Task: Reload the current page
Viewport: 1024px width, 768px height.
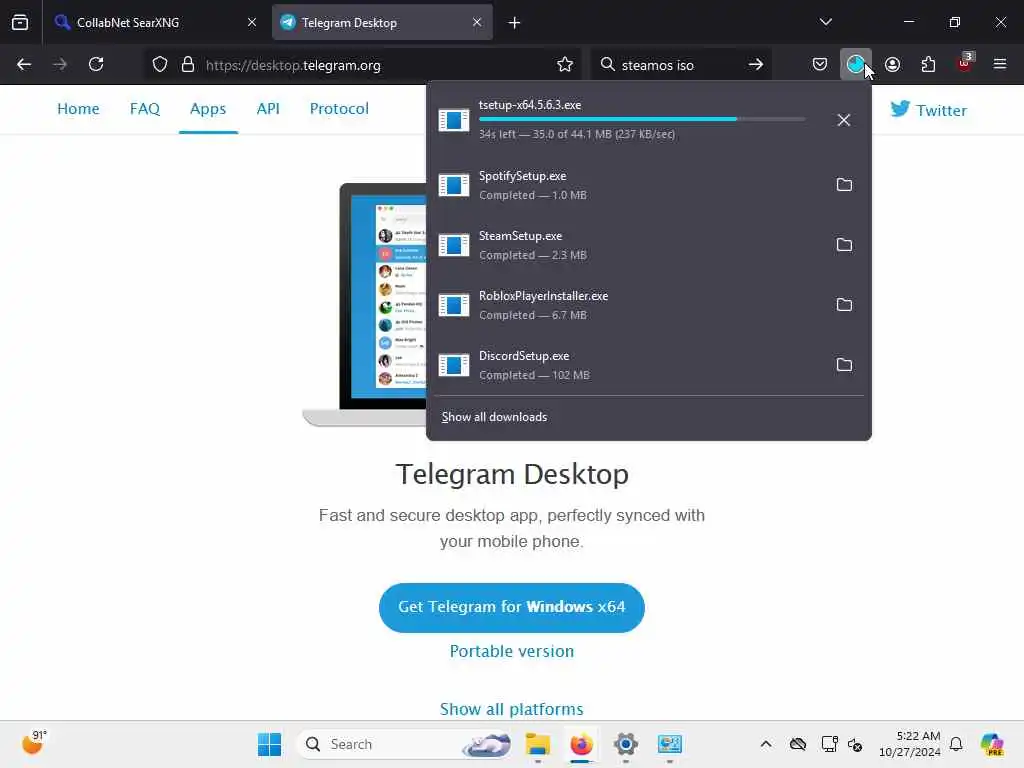Action: point(96,65)
